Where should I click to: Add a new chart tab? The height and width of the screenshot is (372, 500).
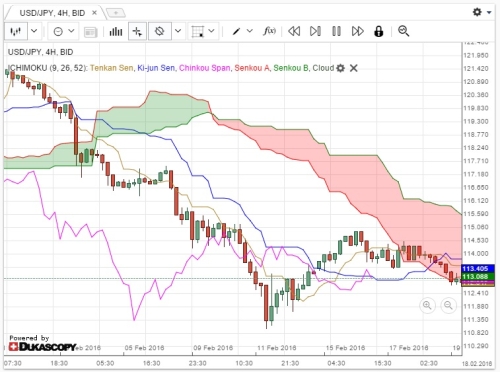pos(116,13)
